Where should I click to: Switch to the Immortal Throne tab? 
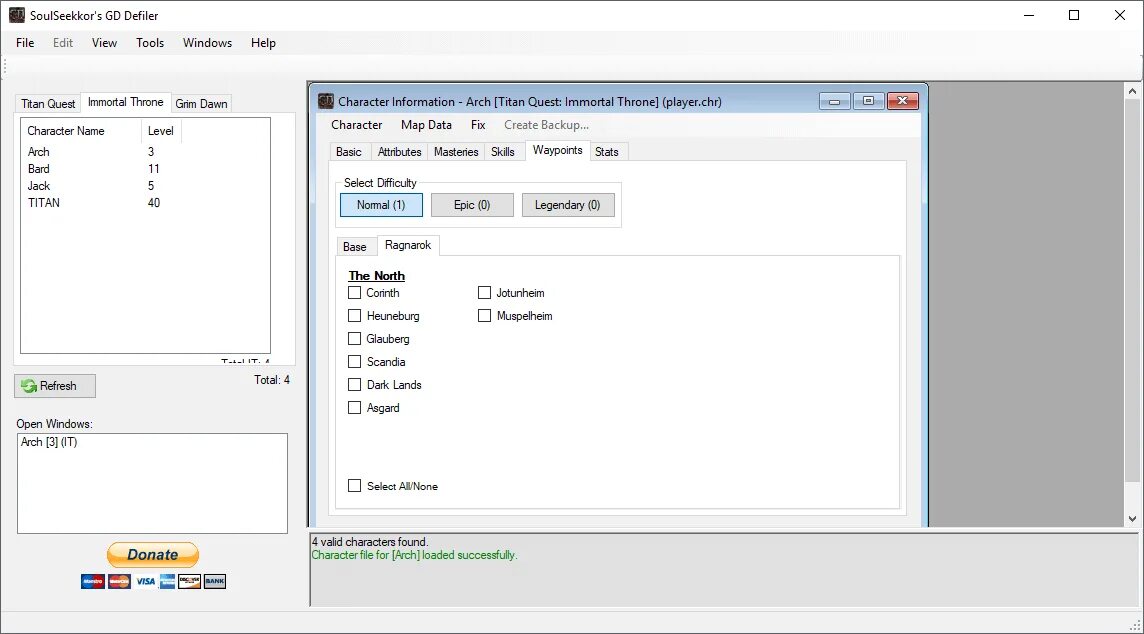[125, 102]
